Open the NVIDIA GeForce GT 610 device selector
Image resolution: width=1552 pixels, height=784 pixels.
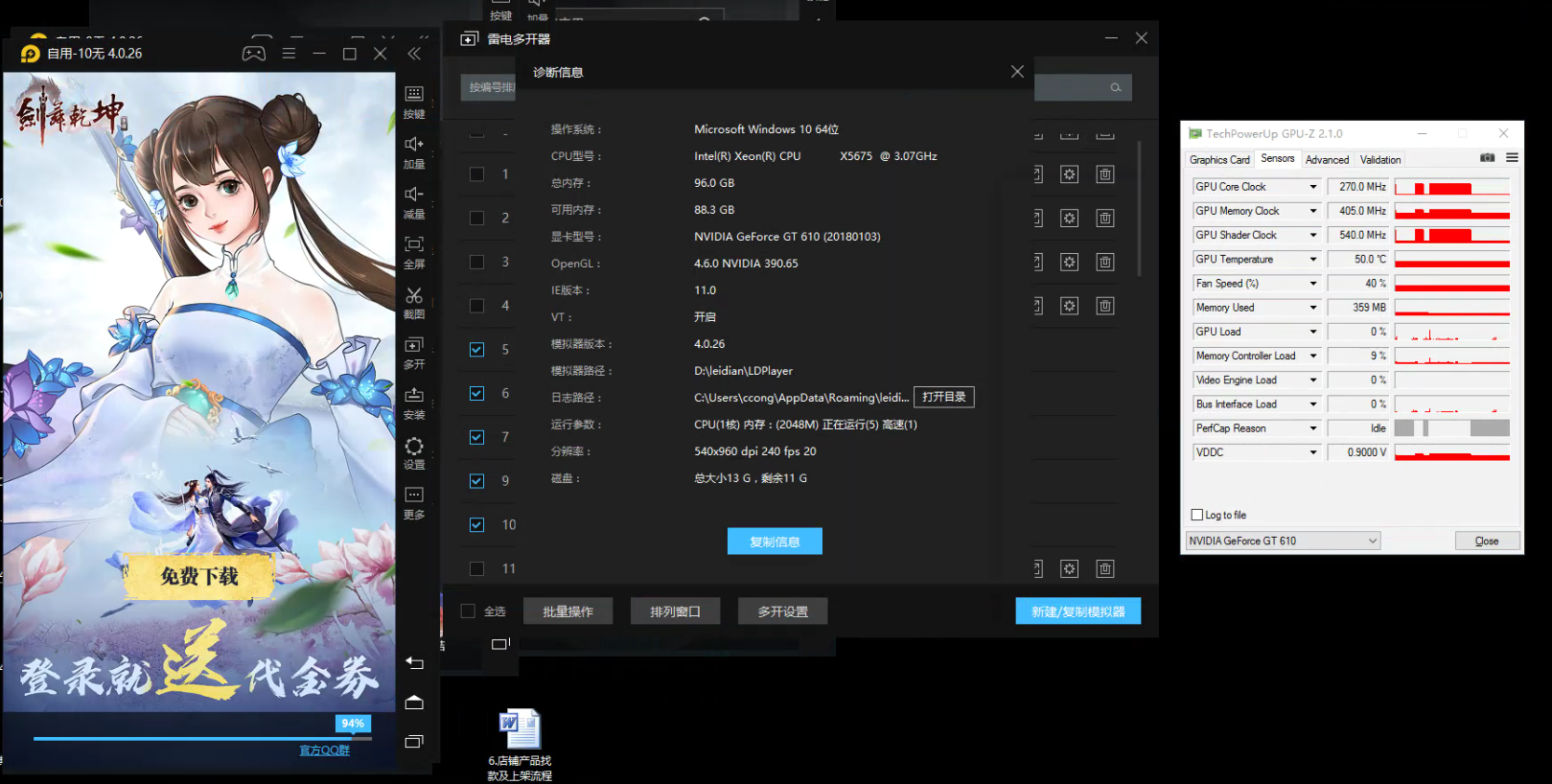point(1283,541)
